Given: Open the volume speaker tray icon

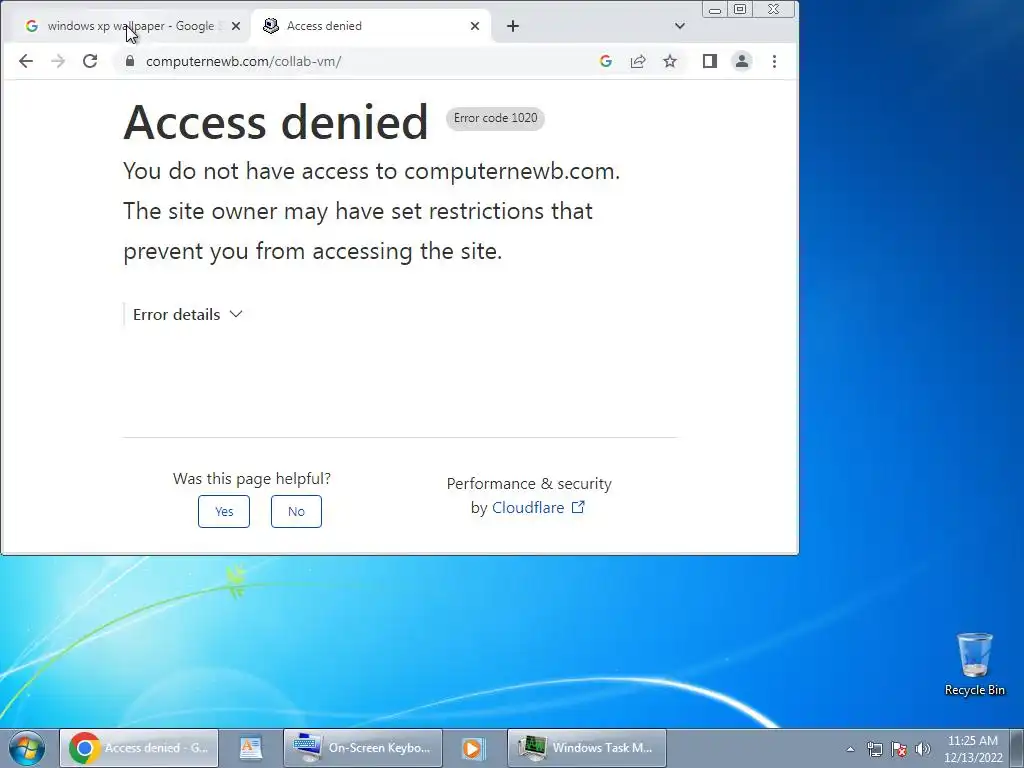Looking at the screenshot, I should 923,749.
